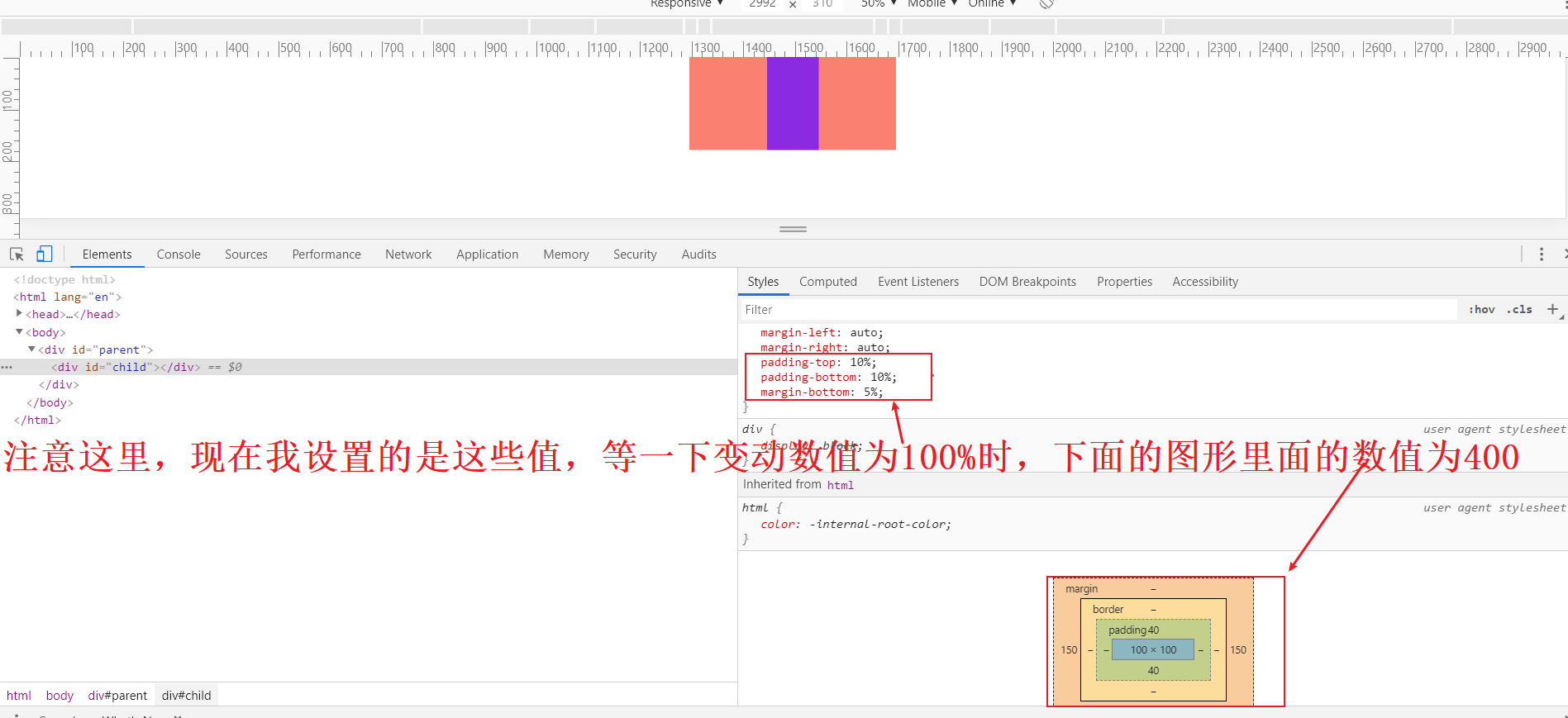Open the Performance tab
Image resolution: width=1568 pixels, height=718 pixels.
(x=326, y=254)
